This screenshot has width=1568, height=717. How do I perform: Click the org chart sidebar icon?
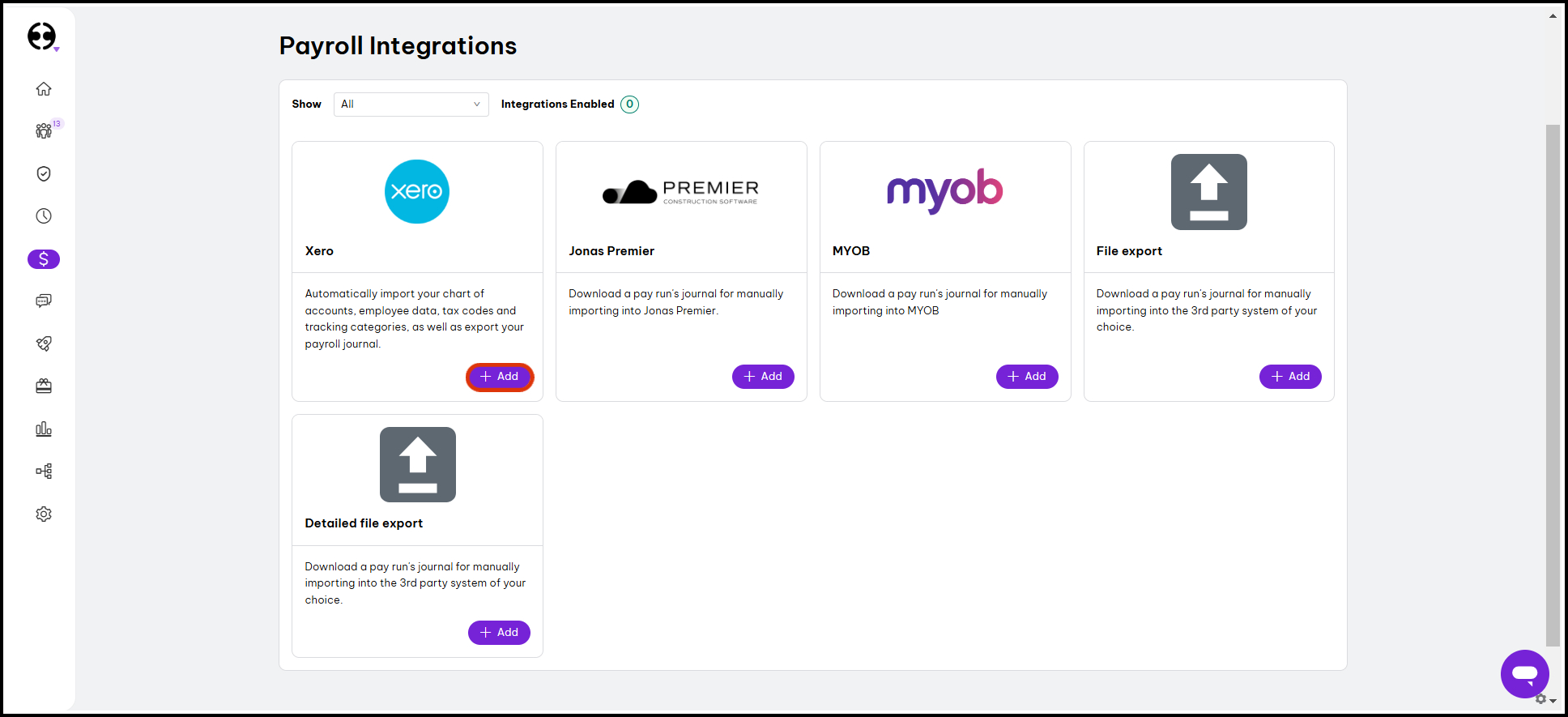(x=44, y=472)
